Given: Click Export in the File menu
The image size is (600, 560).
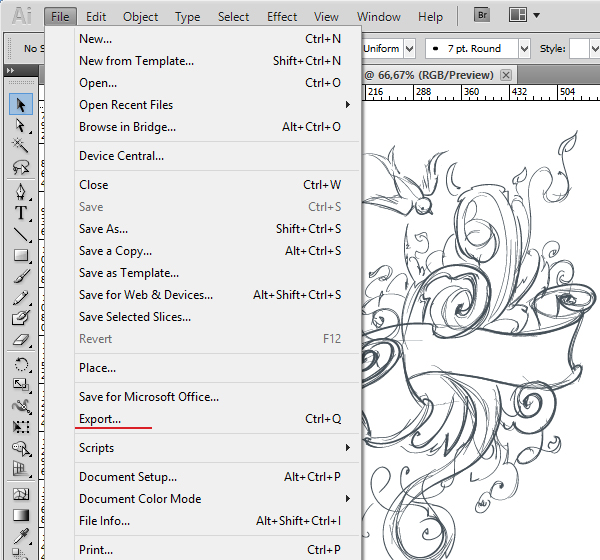Looking at the screenshot, I should point(100,419).
